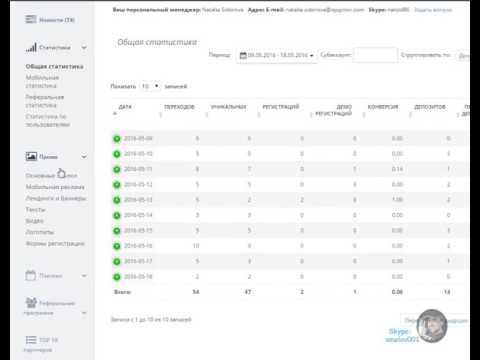Open Логотипы in the Промо menu
The height and width of the screenshot is (360, 480).
(x=40, y=232)
